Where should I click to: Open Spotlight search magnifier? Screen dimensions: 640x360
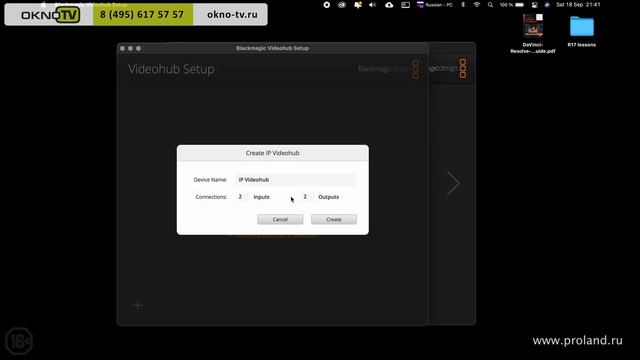[490, 5]
